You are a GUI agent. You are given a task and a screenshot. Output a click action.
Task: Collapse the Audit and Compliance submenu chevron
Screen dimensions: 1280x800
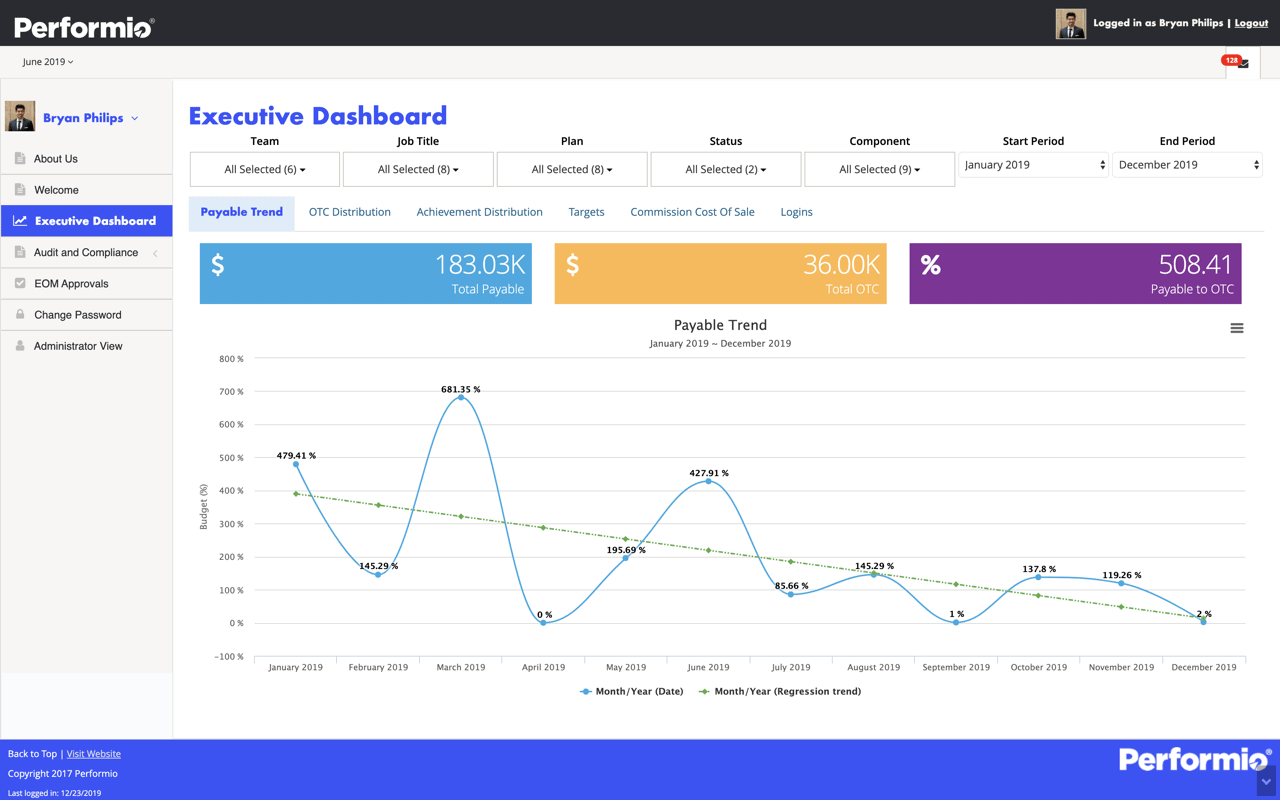pos(155,252)
